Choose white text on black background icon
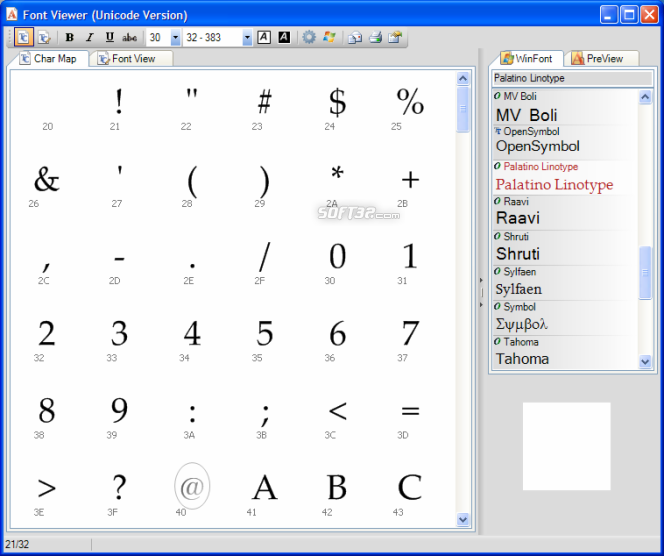This screenshot has width=664, height=556. (x=284, y=37)
